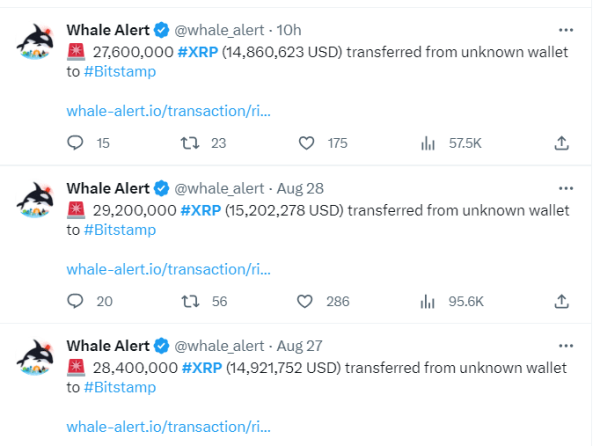This screenshot has height=446, width=600.
Task: Reply to the Aug 28 tweet
Action: pyautogui.click(x=75, y=301)
